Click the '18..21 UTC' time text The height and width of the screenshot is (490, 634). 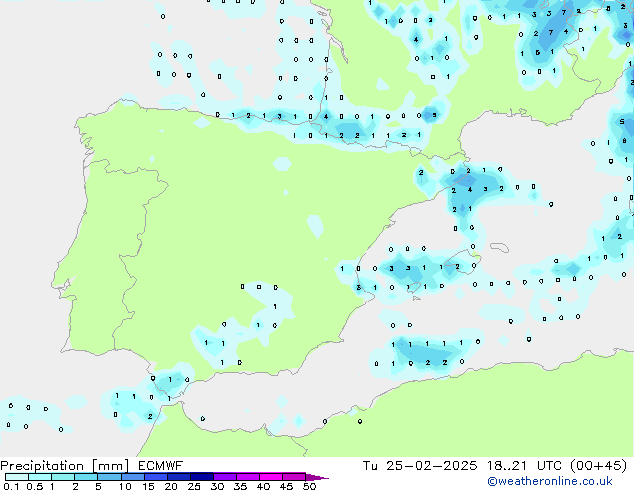[x=524, y=466]
